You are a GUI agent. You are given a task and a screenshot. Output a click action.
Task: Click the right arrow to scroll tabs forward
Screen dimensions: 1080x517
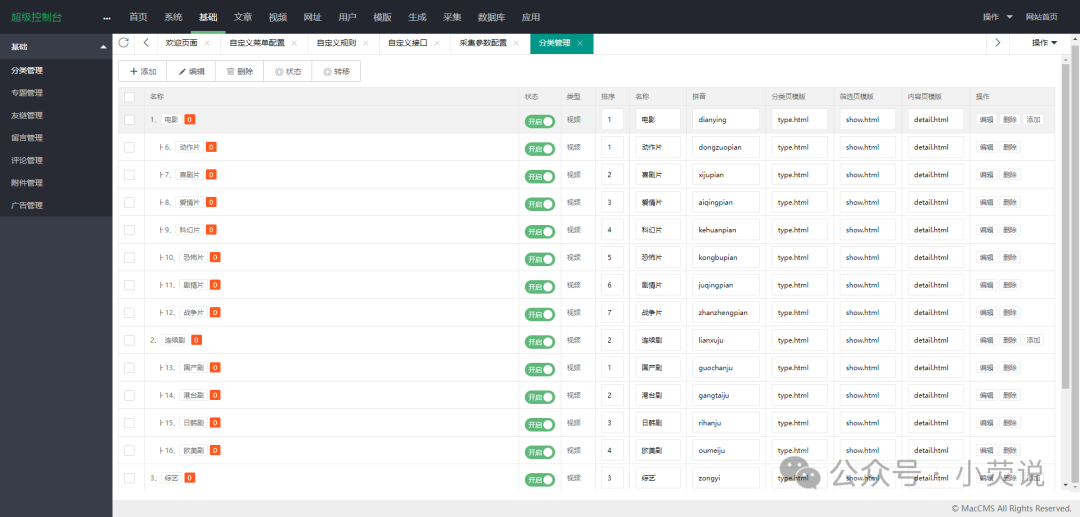(997, 43)
